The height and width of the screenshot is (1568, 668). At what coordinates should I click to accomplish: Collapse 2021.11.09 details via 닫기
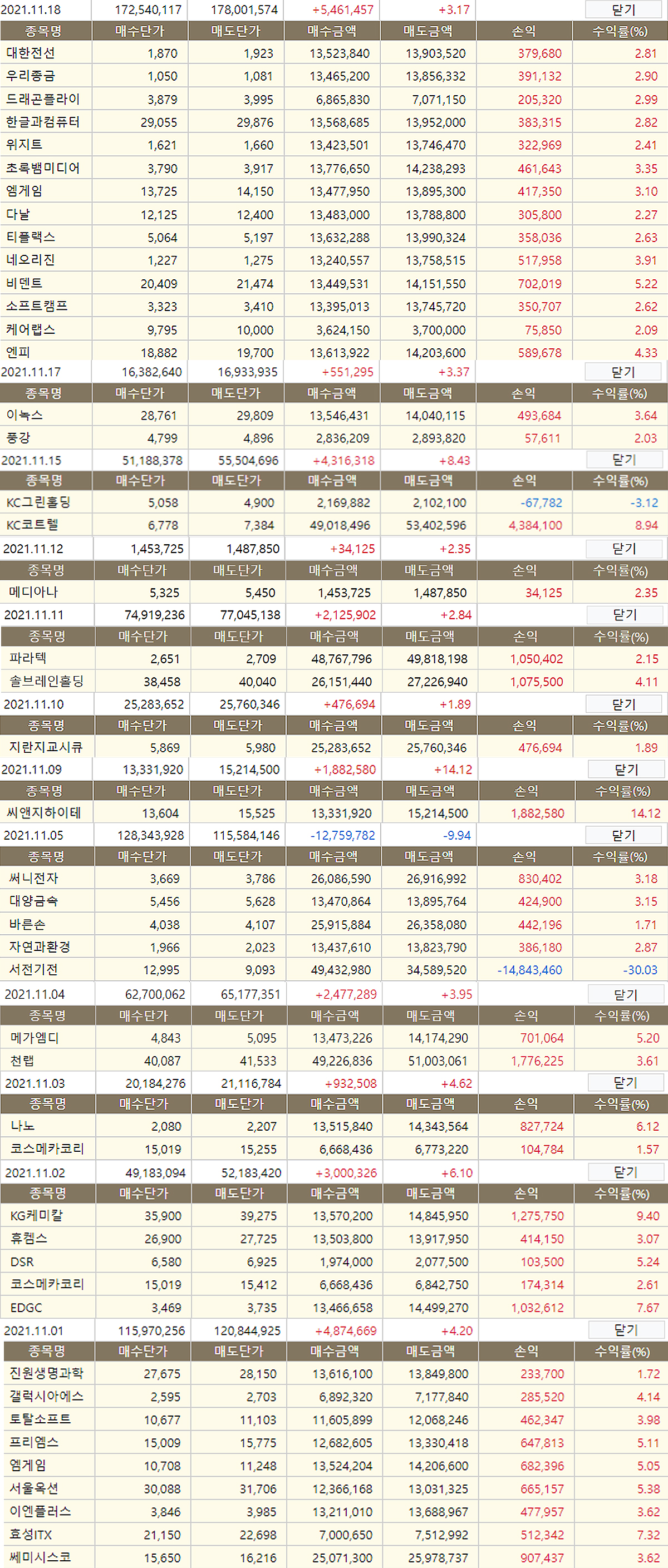click(x=626, y=769)
